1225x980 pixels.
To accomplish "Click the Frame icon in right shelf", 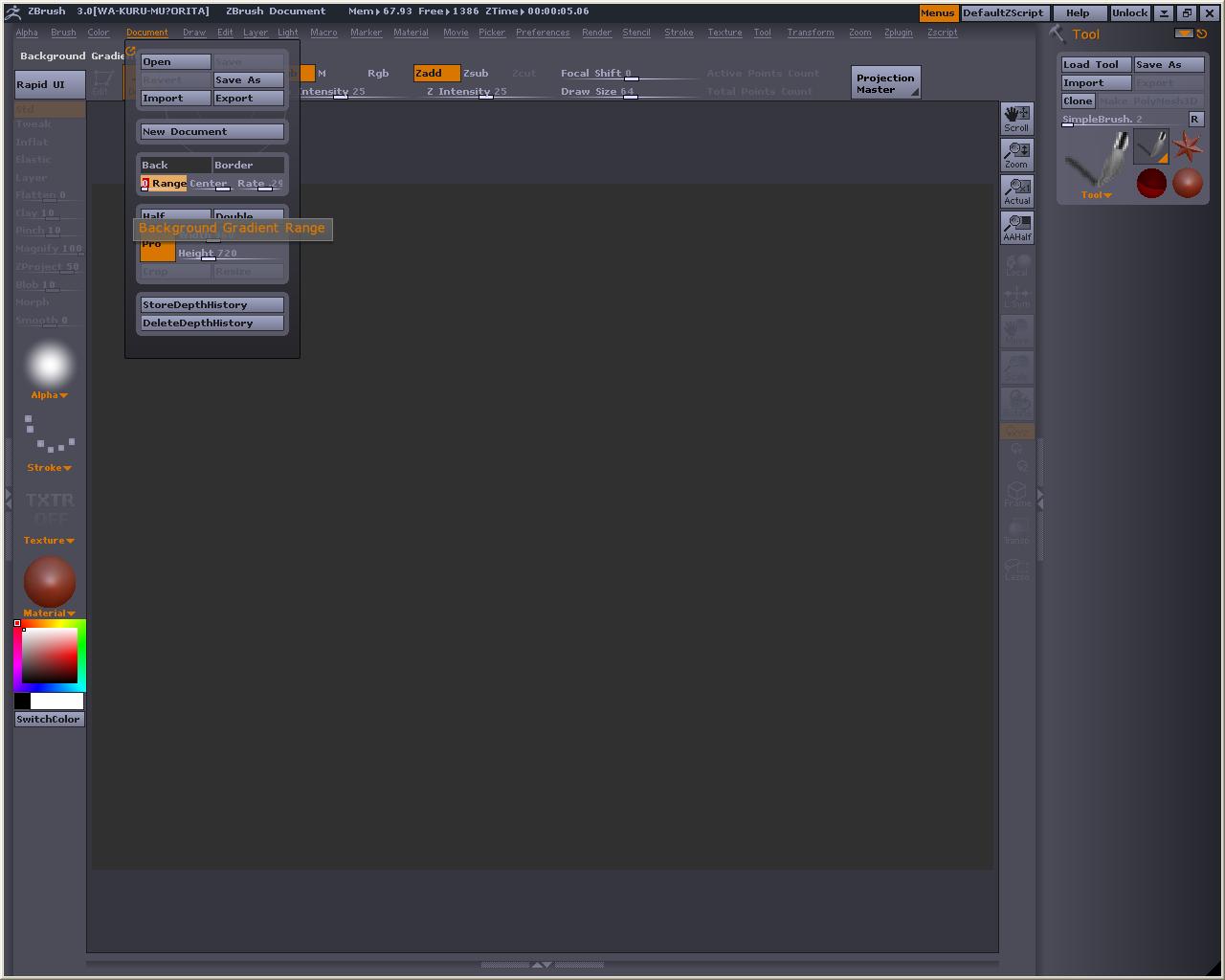I will [x=1016, y=494].
